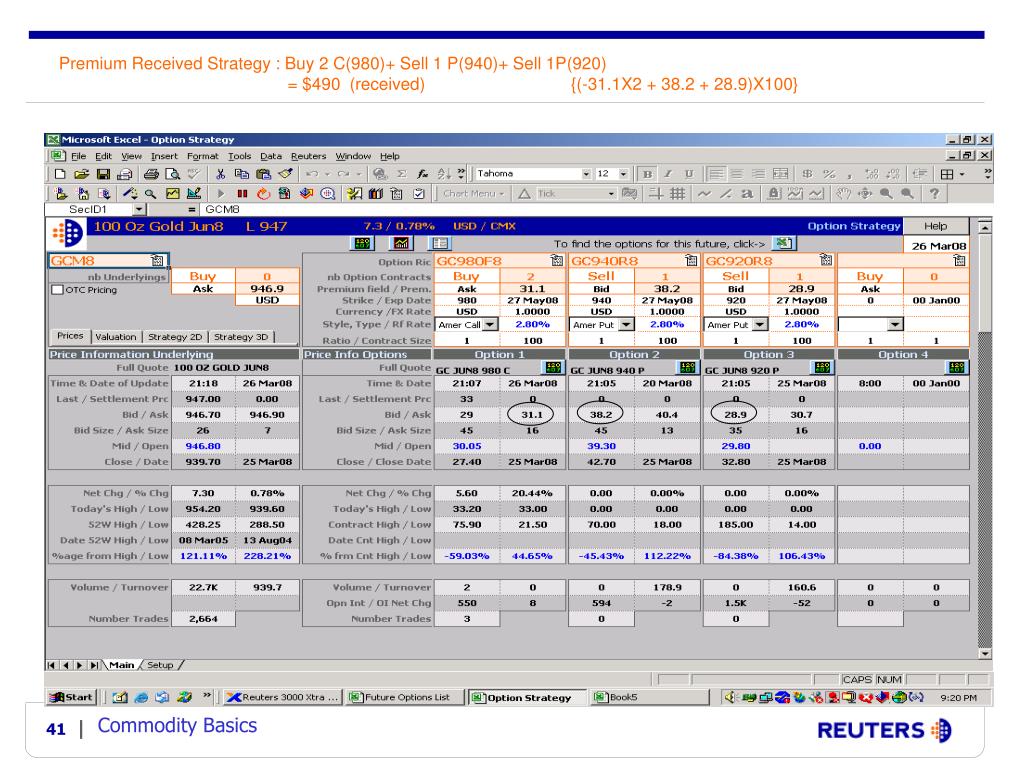The width and height of the screenshot is (1024, 768).
Task: Switch to Future Options List taskbar window
Action: coord(404,697)
